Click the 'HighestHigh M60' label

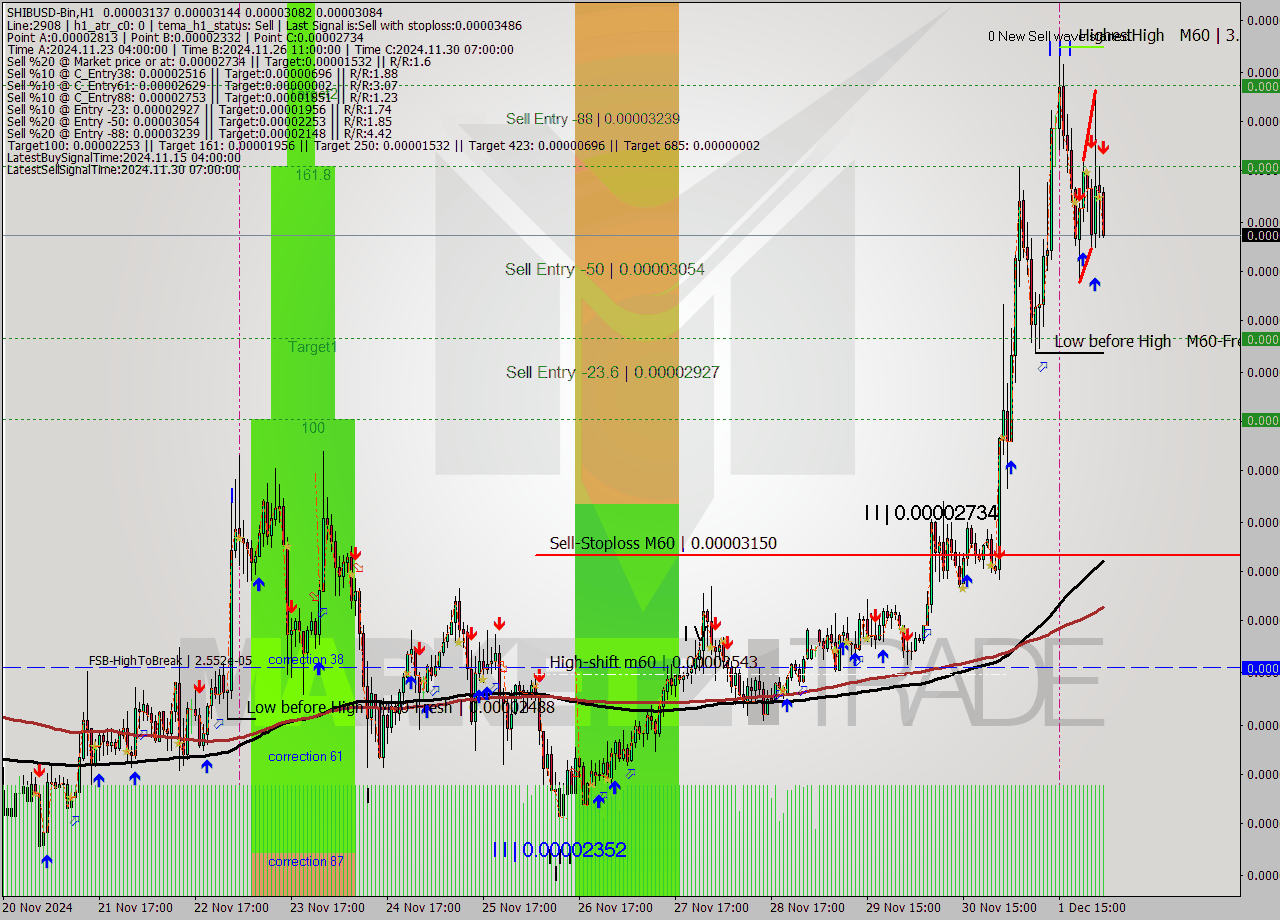1158,35
